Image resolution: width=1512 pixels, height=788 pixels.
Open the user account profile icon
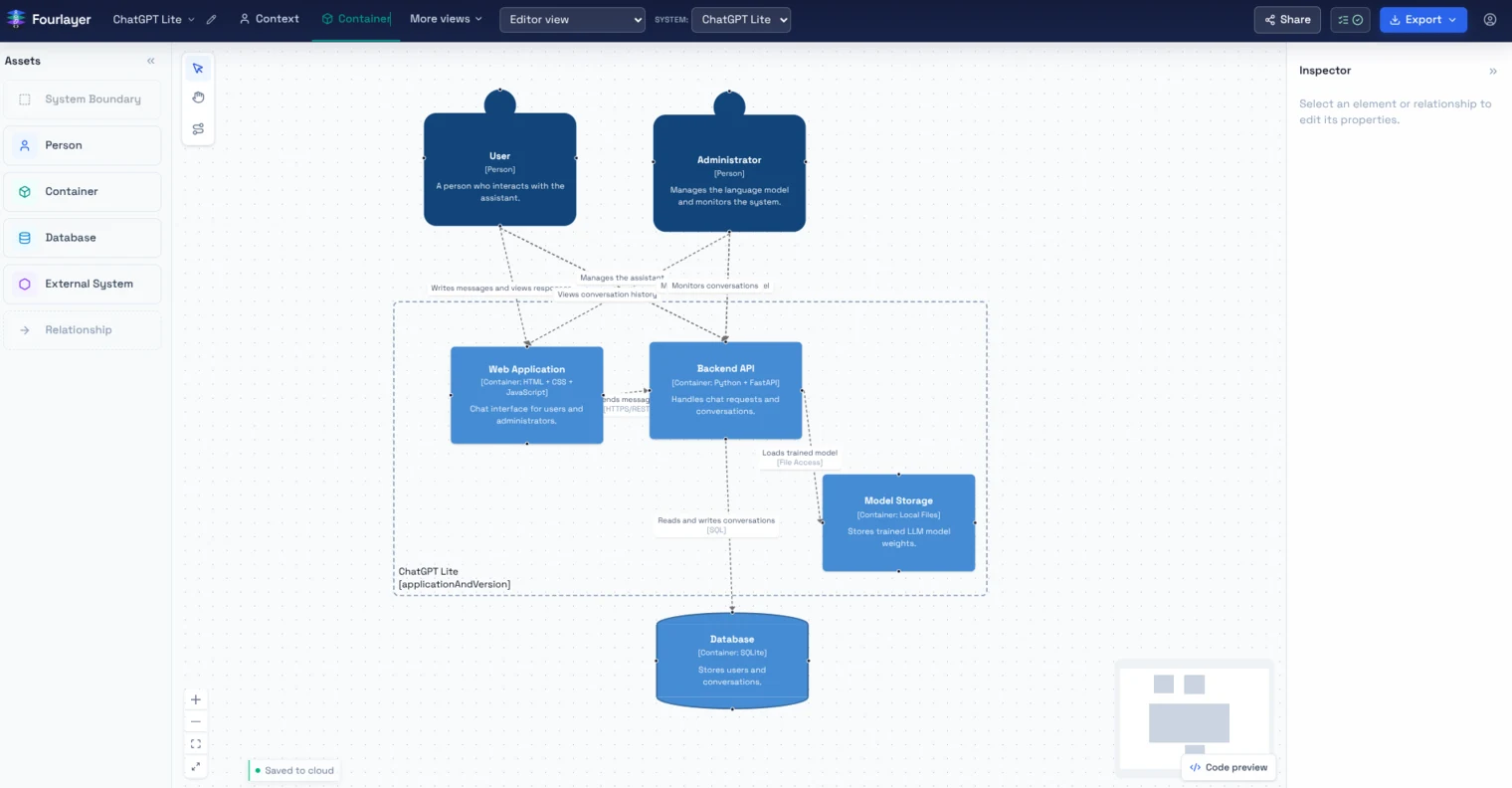click(1489, 19)
